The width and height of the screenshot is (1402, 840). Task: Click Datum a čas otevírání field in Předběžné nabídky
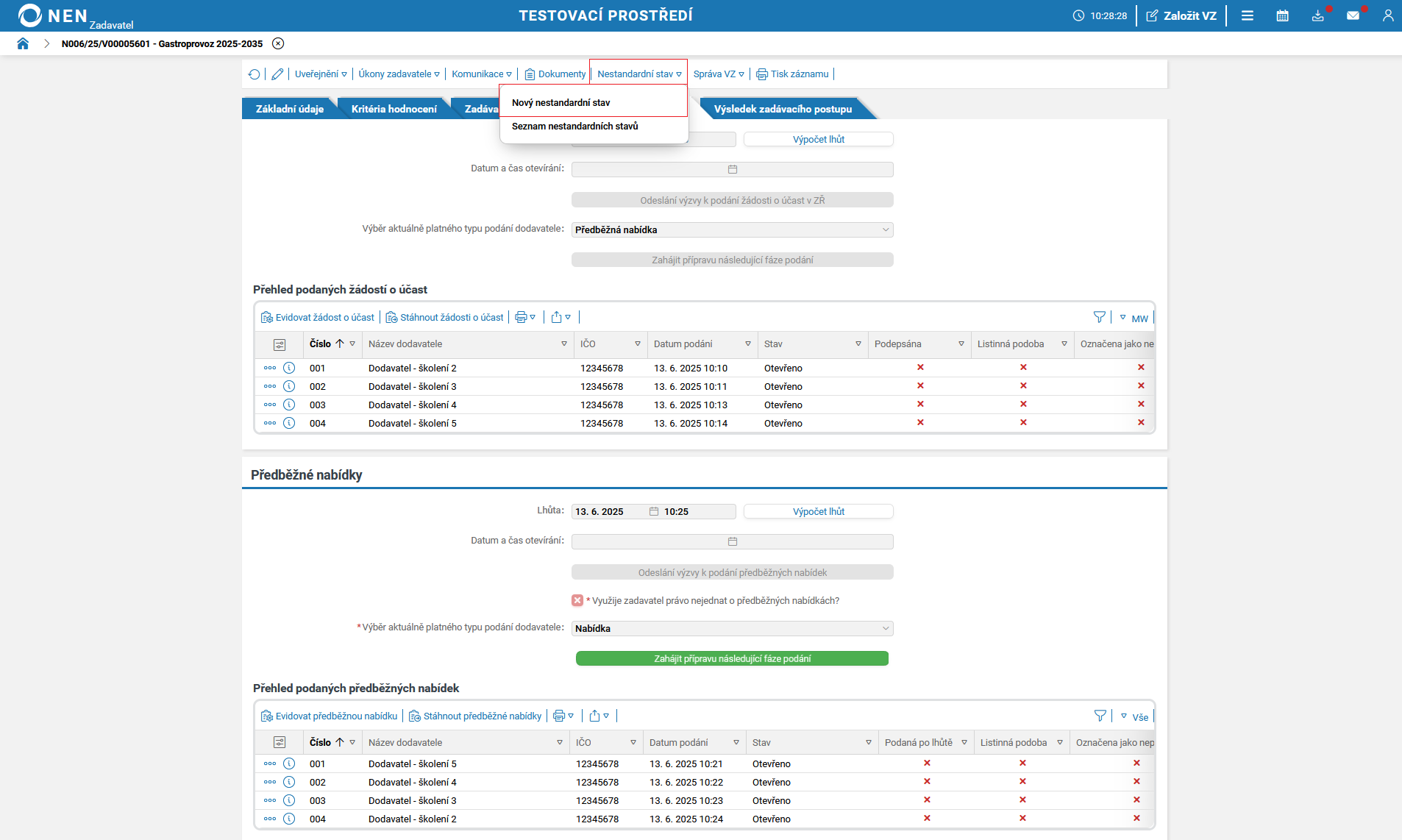point(733,541)
